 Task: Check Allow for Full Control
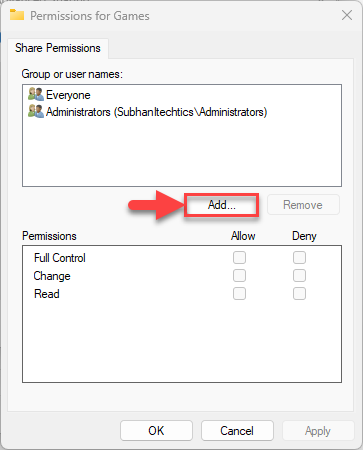pyautogui.click(x=239, y=258)
